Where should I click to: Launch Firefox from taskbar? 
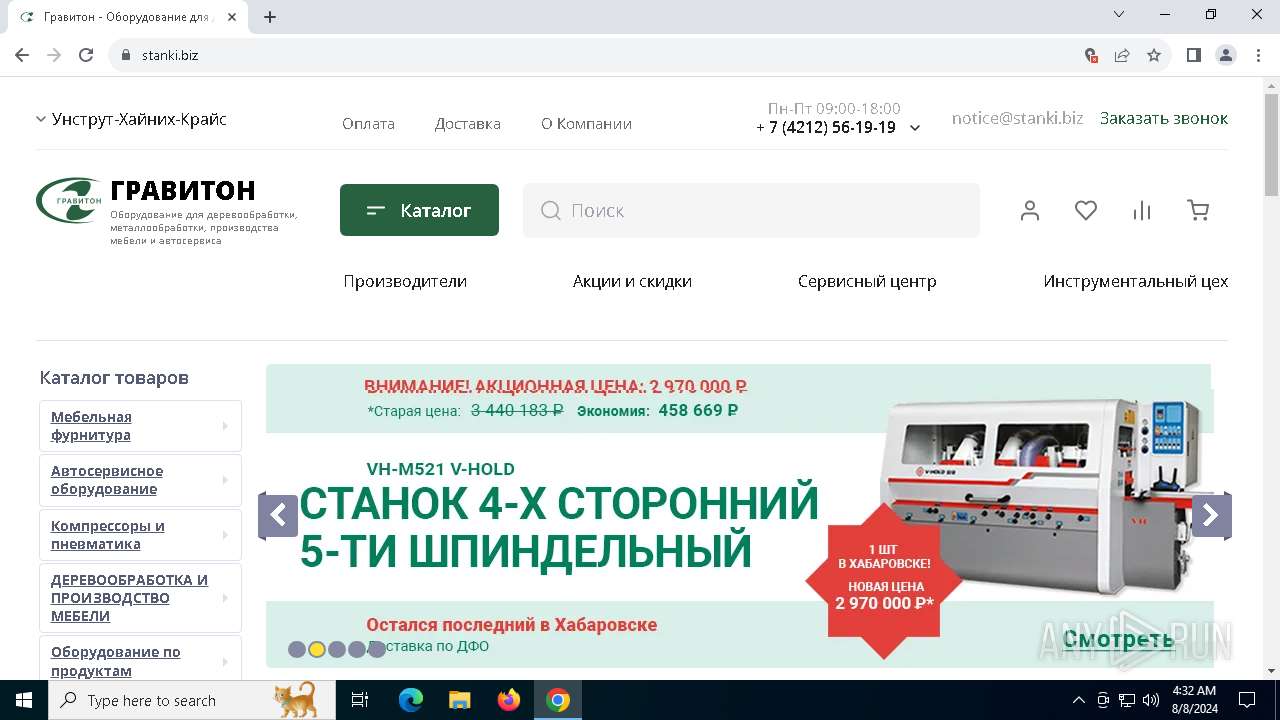pos(509,700)
